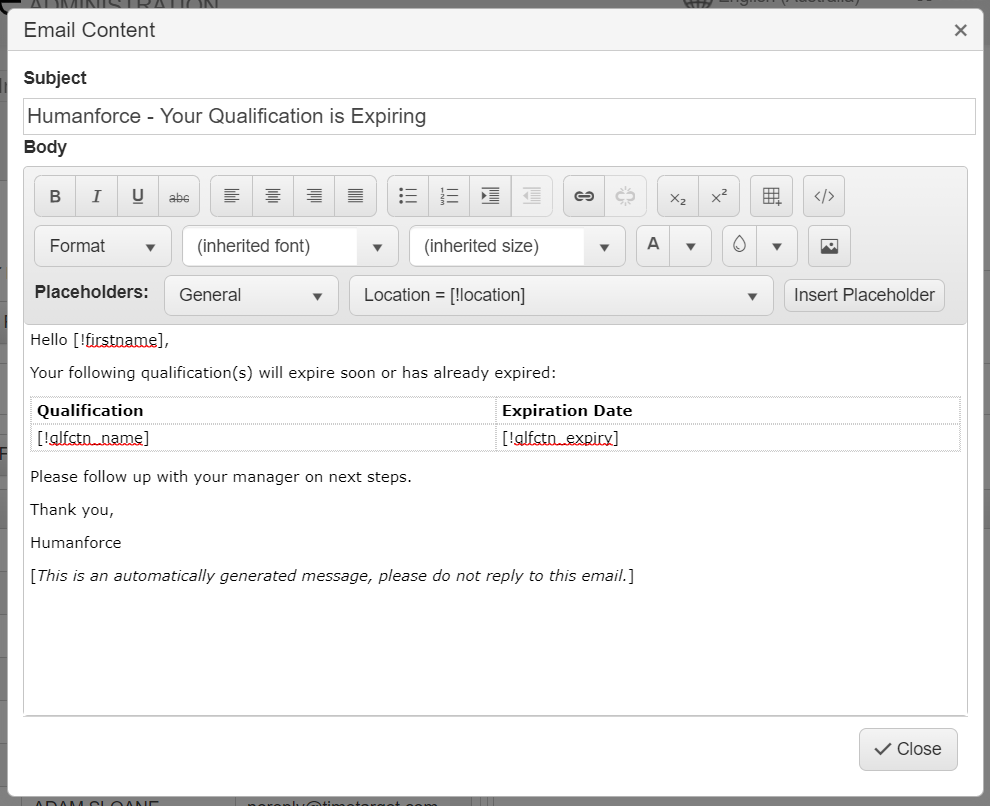
Task: Open the Location placeholder dropdown
Action: [x=561, y=295]
